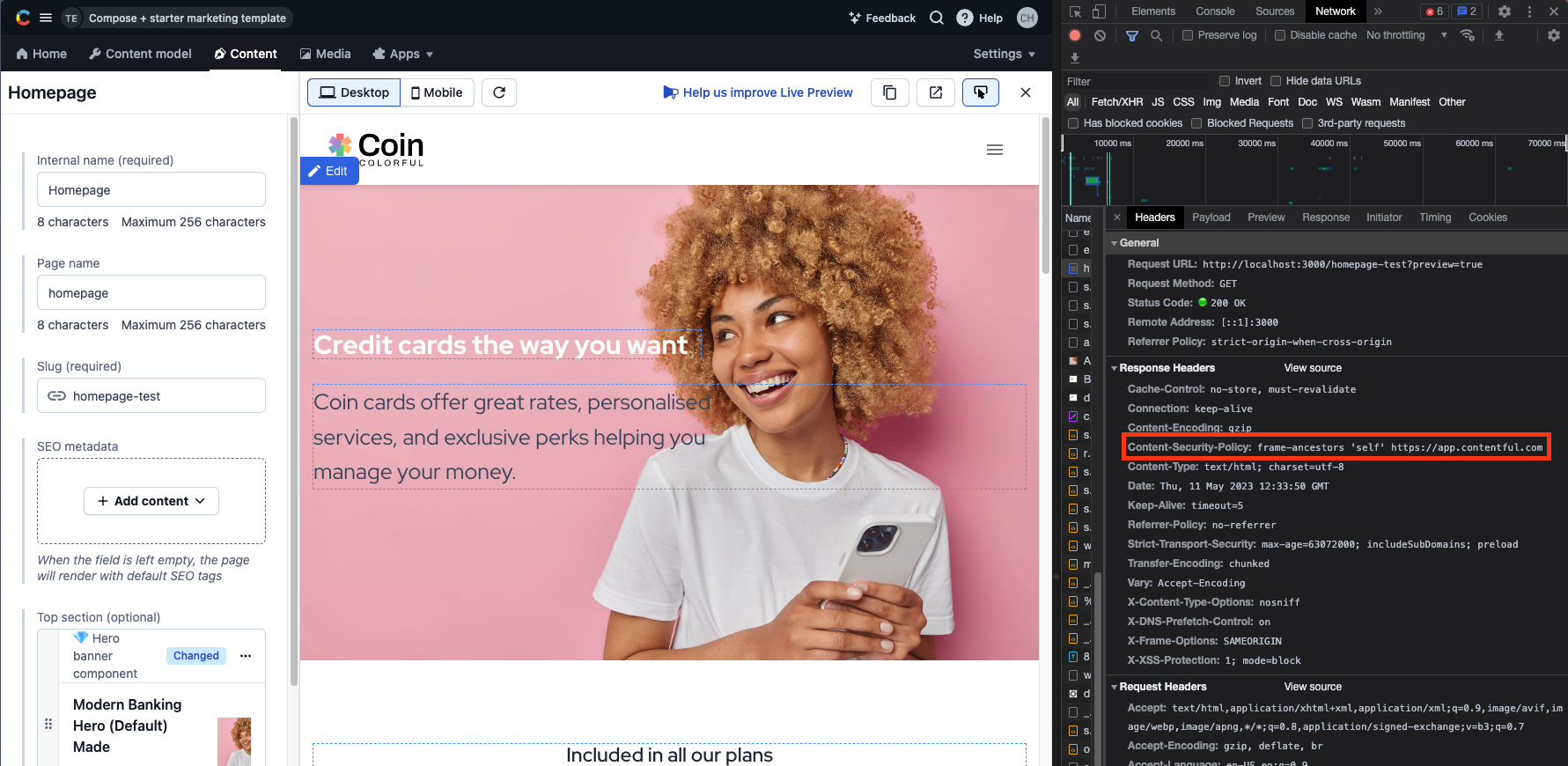Open the Add content dropdown
This screenshot has height=766, width=1568.
[151, 501]
